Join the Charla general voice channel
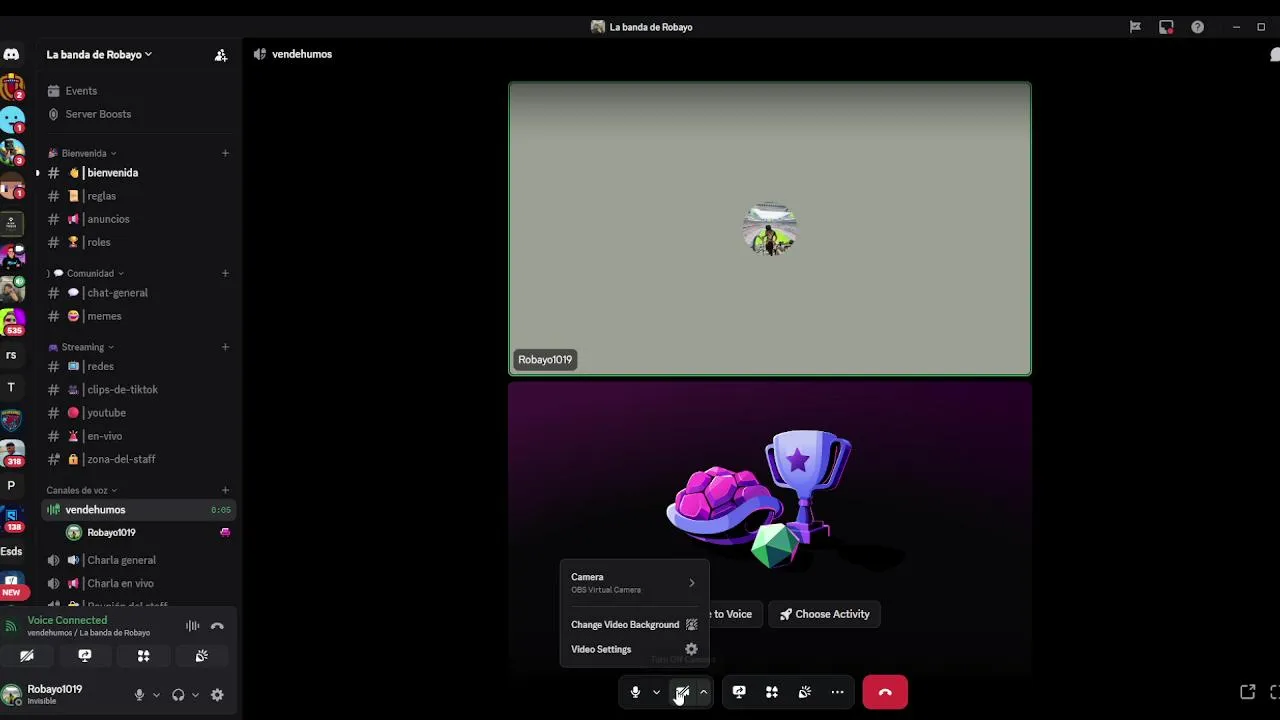This screenshot has width=1280, height=720. click(x=139, y=560)
